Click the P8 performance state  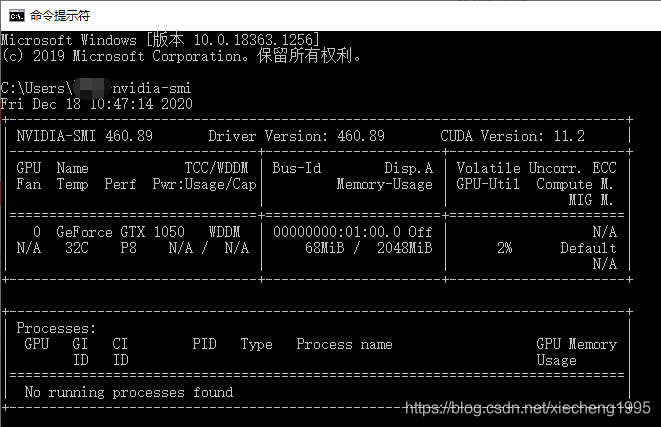[128, 248]
